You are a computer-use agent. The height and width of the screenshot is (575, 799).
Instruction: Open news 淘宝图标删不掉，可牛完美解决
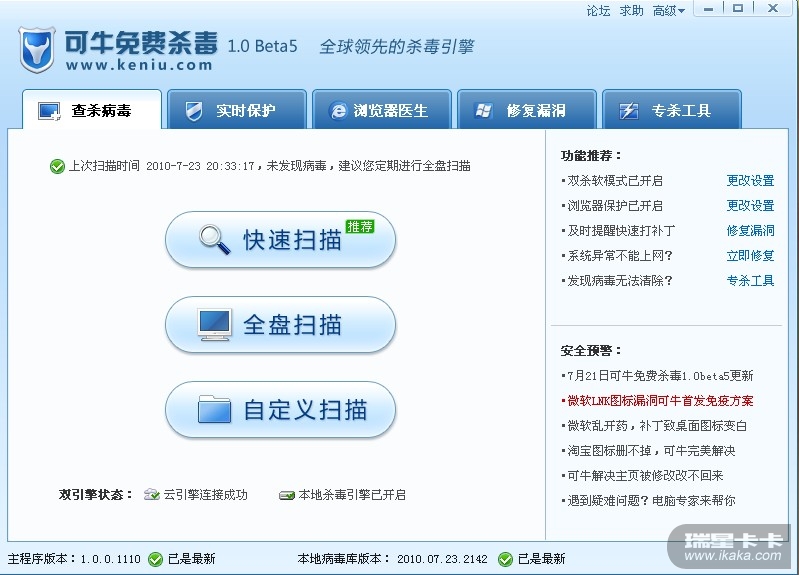point(649,451)
